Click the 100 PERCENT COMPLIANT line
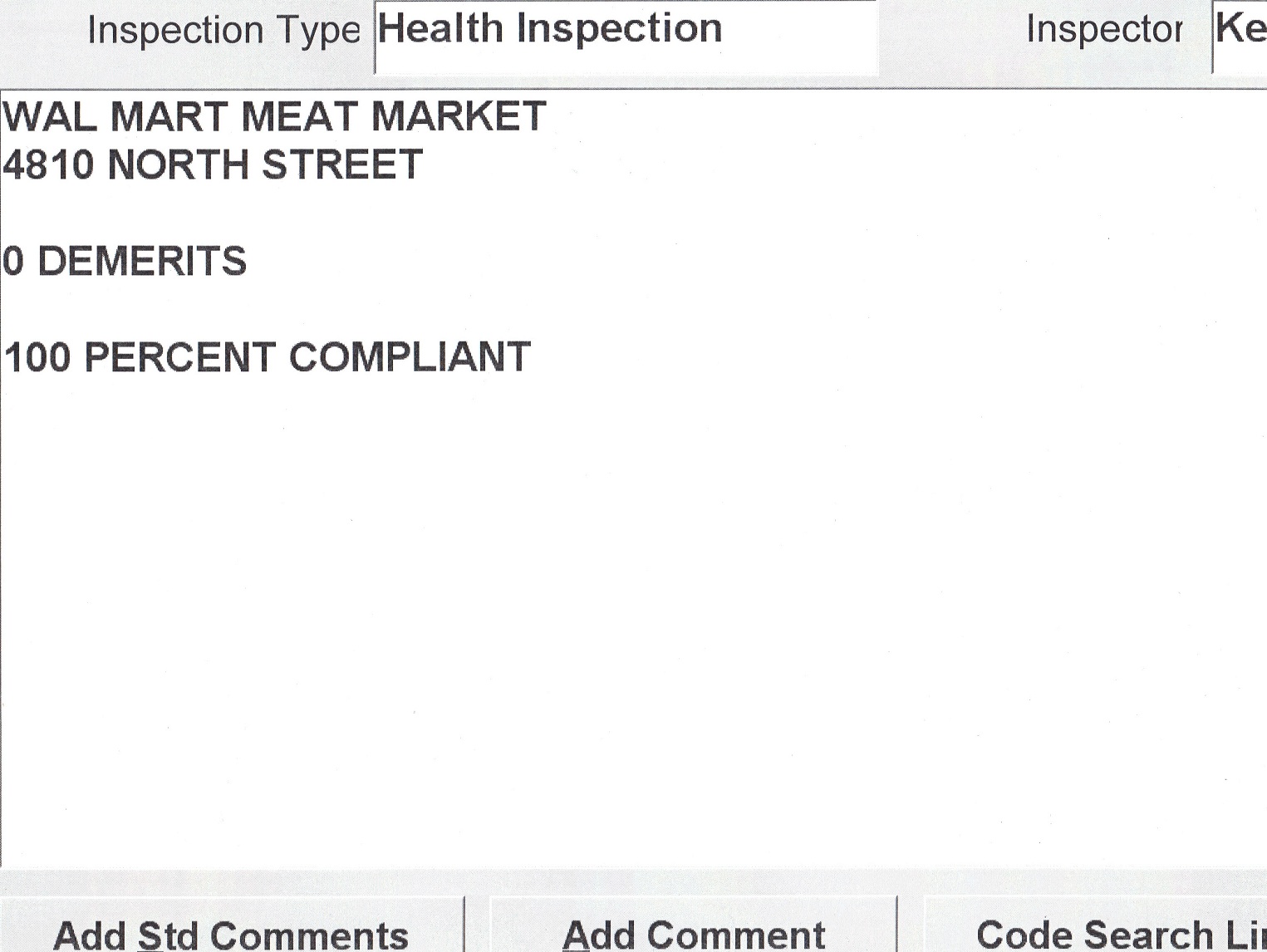 click(267, 358)
